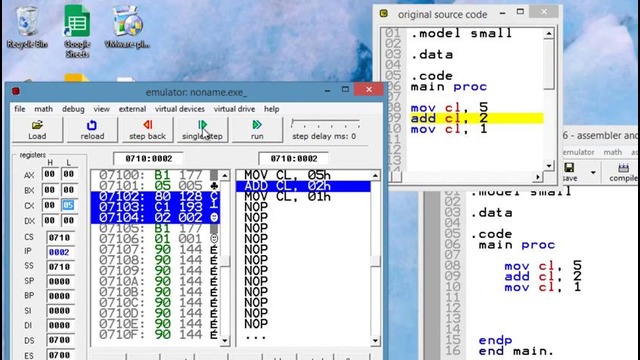
Task: Click the step back button
Action: coord(147,130)
